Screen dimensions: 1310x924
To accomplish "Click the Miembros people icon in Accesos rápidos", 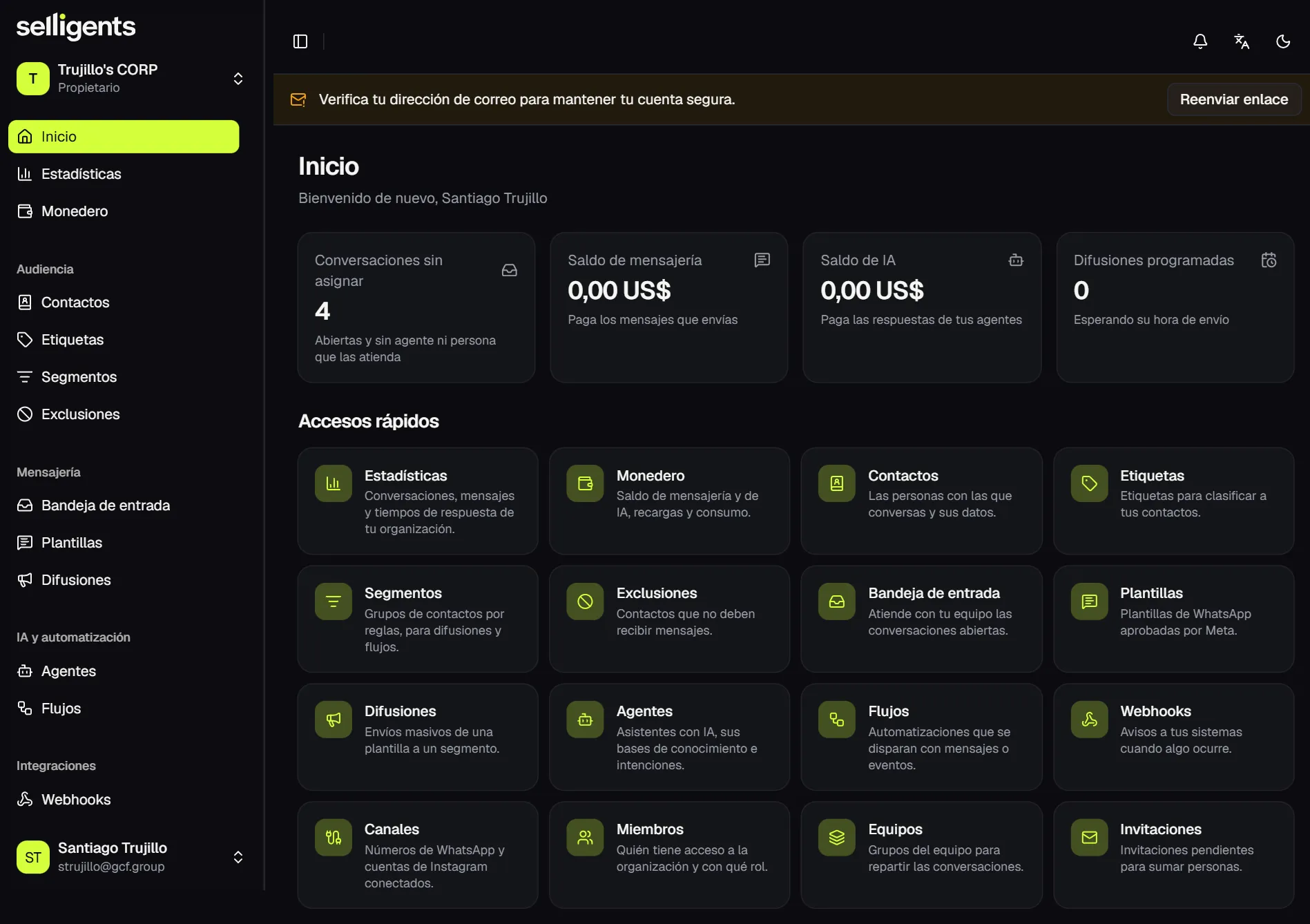I will [x=585, y=838].
